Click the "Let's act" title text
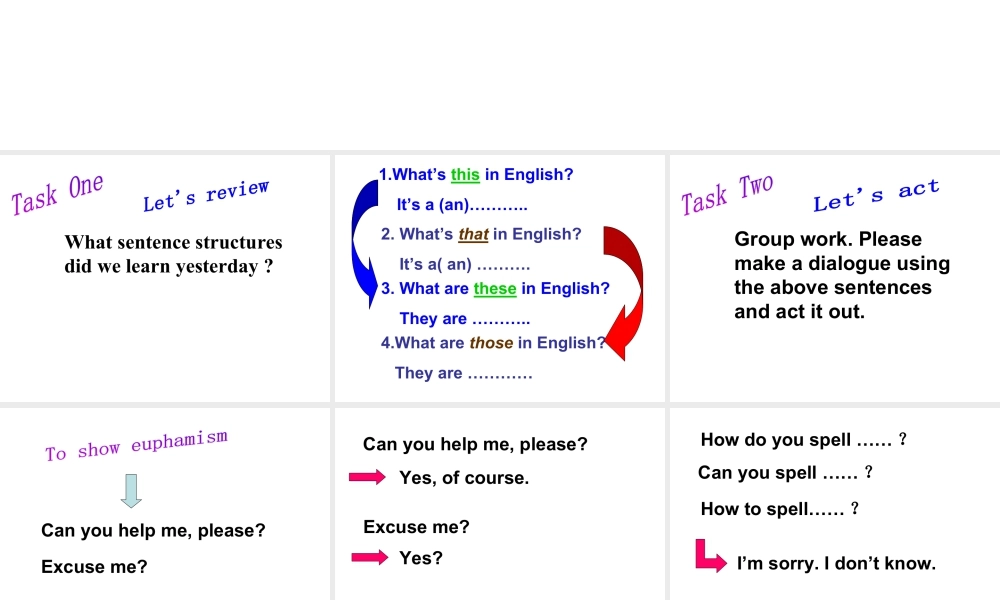The image size is (1000, 600). pyautogui.click(x=876, y=196)
